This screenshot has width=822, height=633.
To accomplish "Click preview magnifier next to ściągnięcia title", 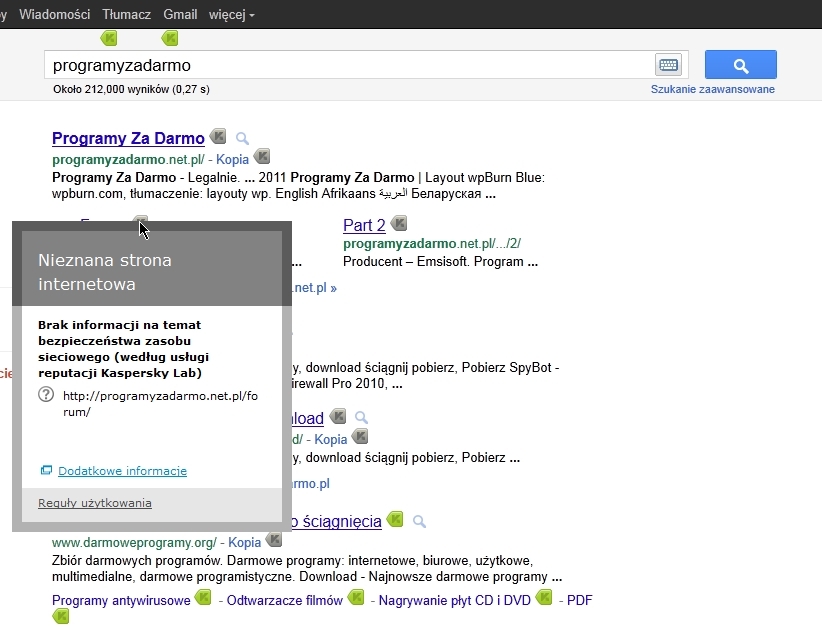I will (419, 521).
